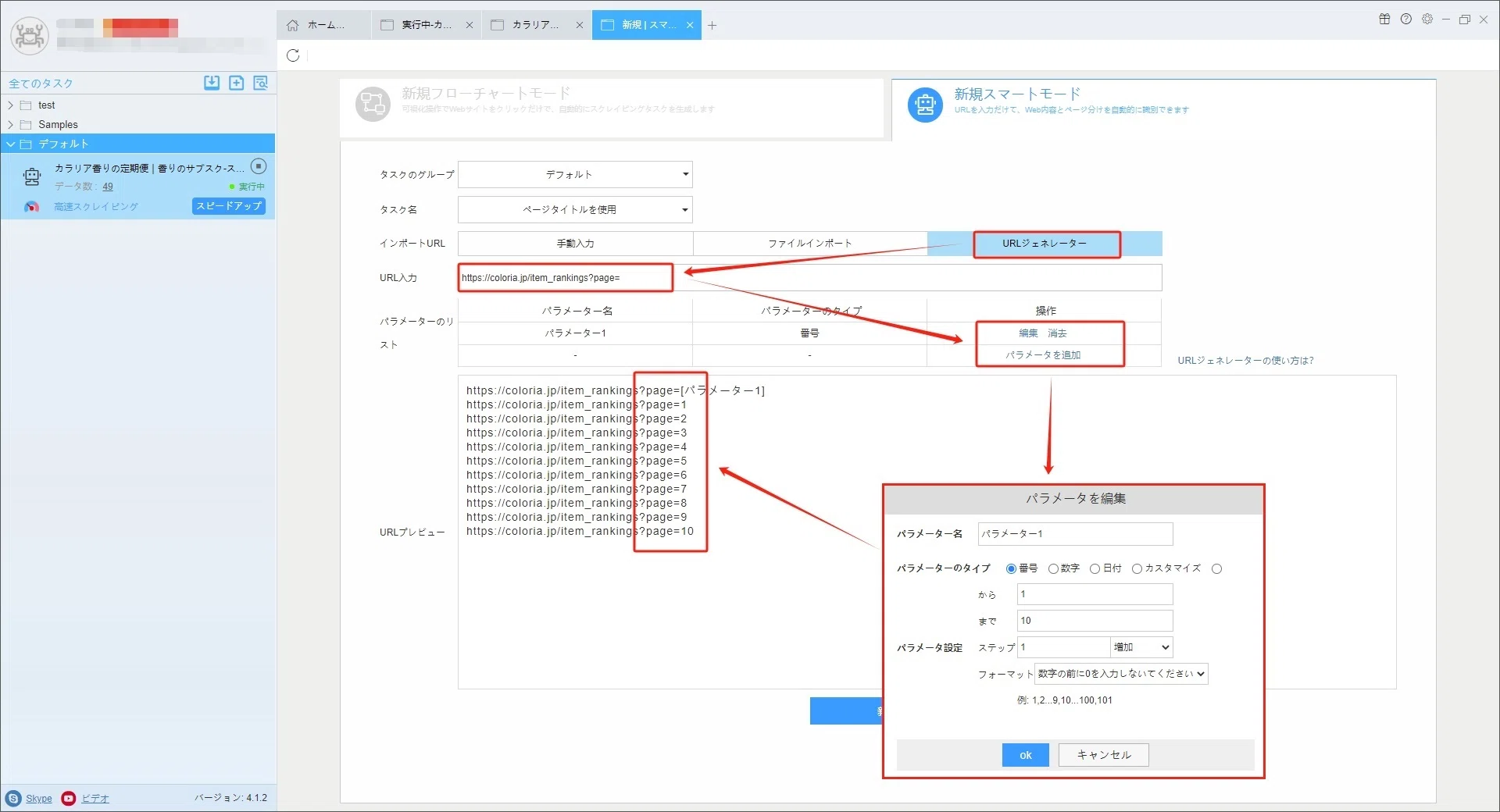Click the robot icon of カラリア task
1500x812 pixels.
coord(32,177)
